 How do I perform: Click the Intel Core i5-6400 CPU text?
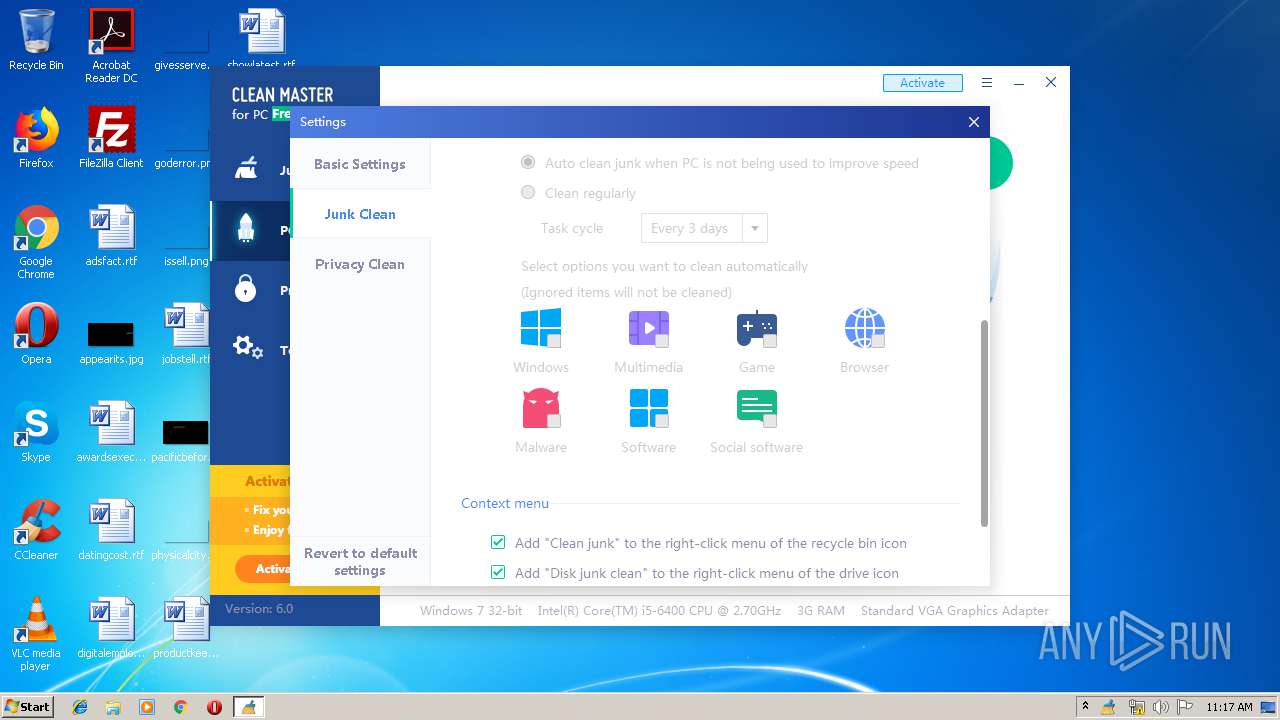tap(659, 610)
